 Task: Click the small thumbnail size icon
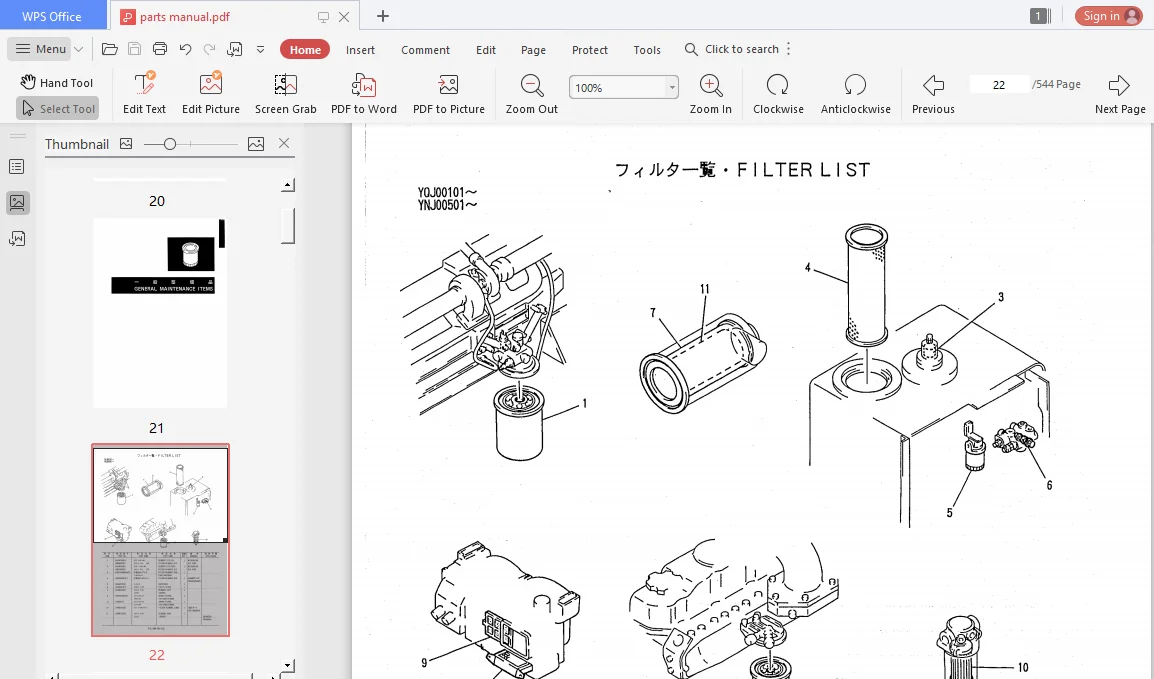click(x=126, y=143)
